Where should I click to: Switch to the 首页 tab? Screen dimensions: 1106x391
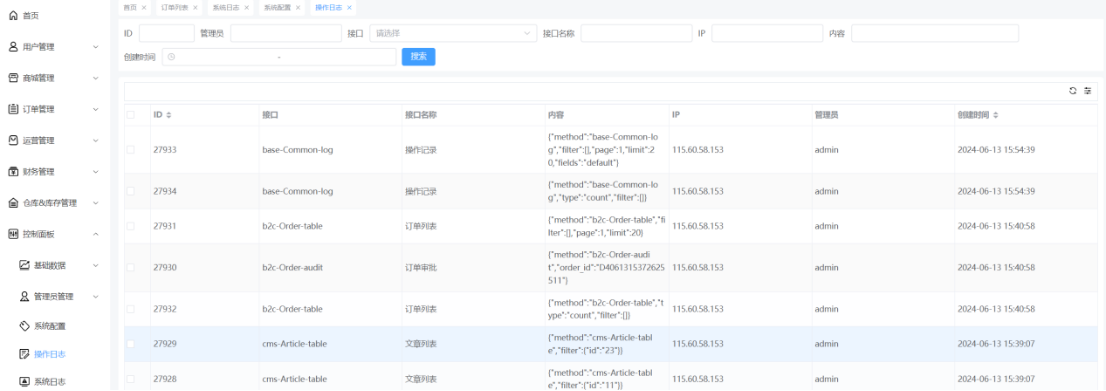point(130,7)
